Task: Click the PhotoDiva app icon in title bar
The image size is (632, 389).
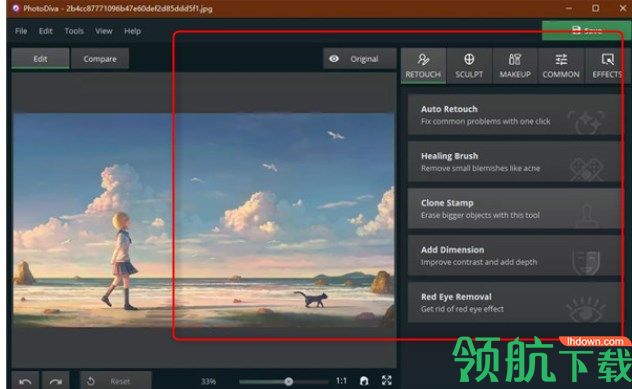Action: [x=16, y=8]
